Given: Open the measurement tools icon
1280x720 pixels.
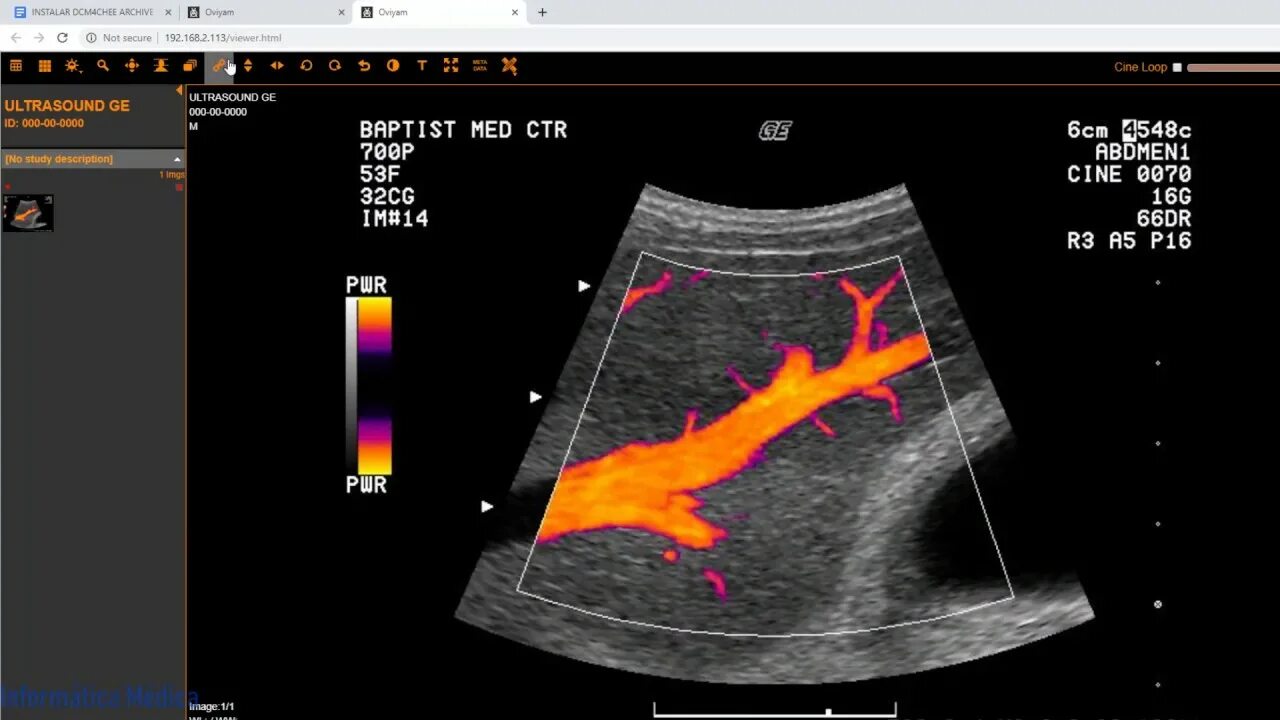Looking at the screenshot, I should (x=509, y=66).
